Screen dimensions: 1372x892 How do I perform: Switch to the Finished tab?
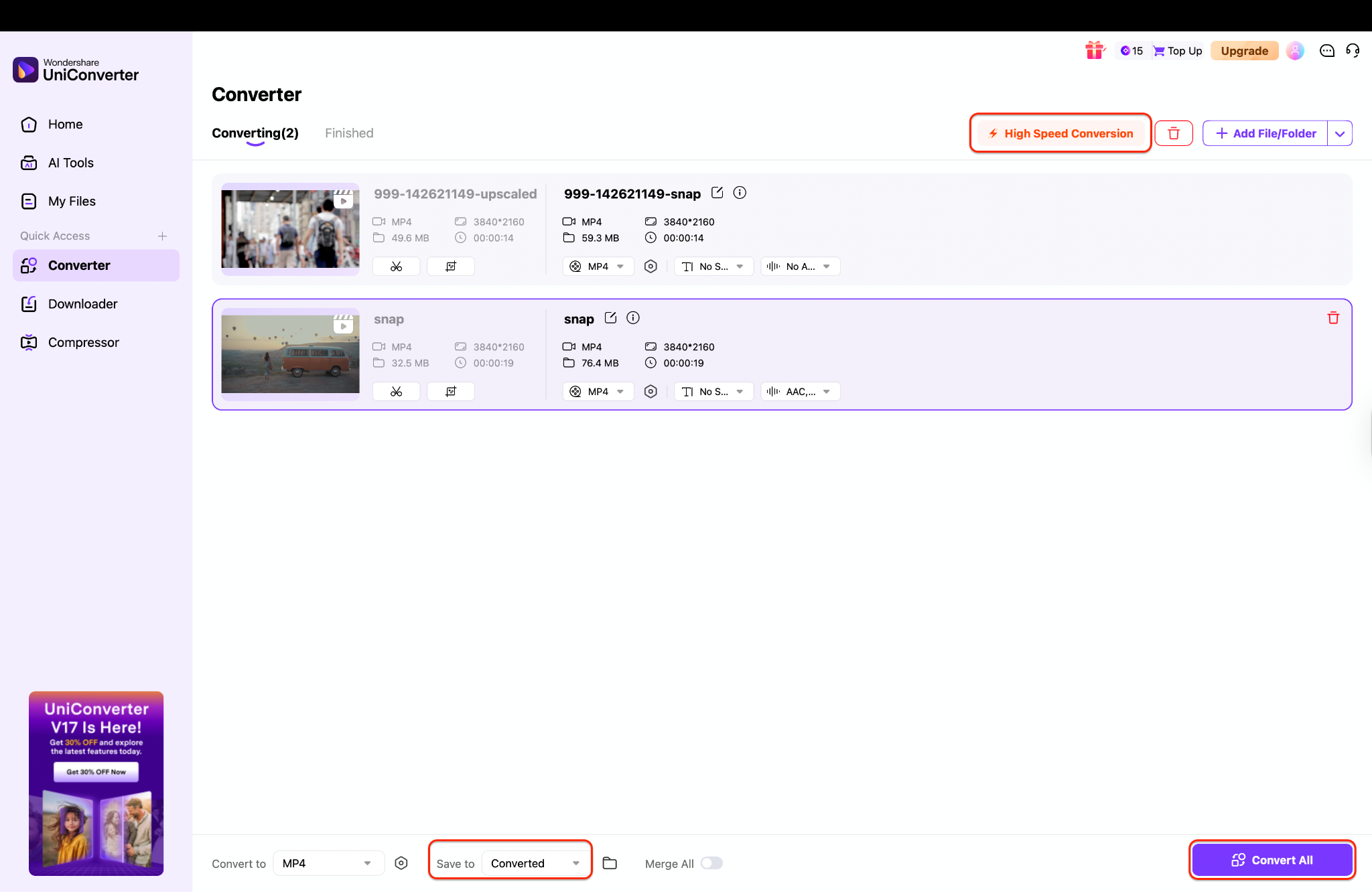point(349,133)
